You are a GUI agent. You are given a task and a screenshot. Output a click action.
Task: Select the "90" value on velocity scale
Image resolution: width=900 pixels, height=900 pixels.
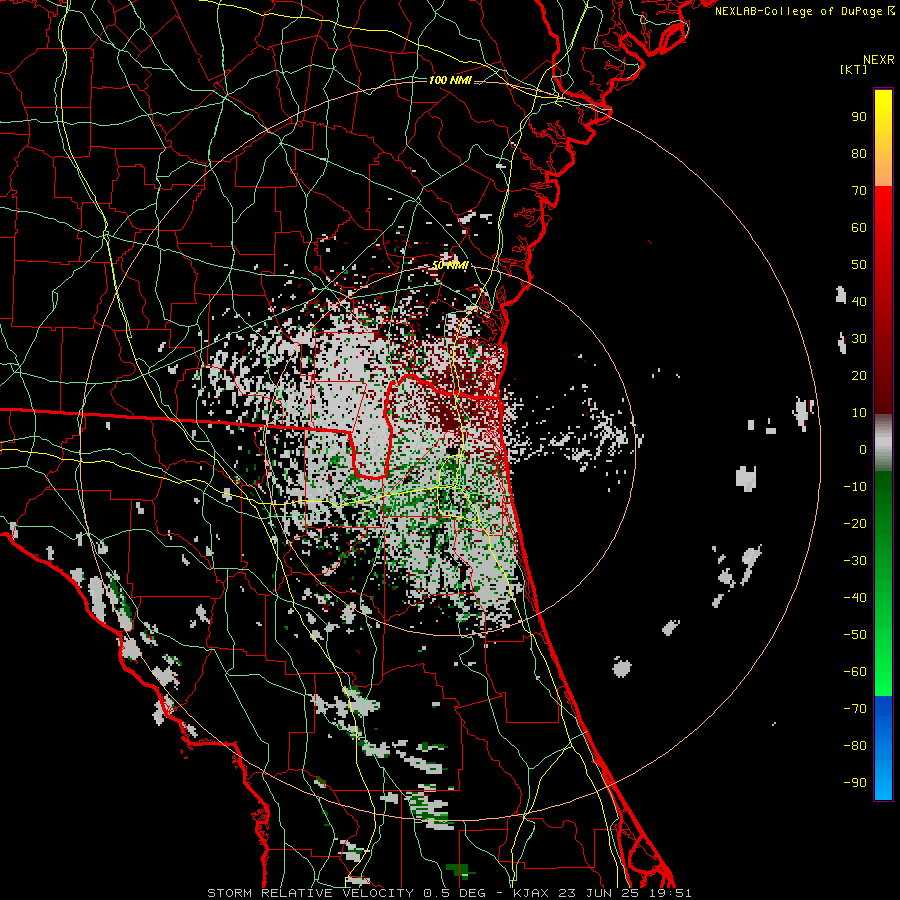coord(859,117)
